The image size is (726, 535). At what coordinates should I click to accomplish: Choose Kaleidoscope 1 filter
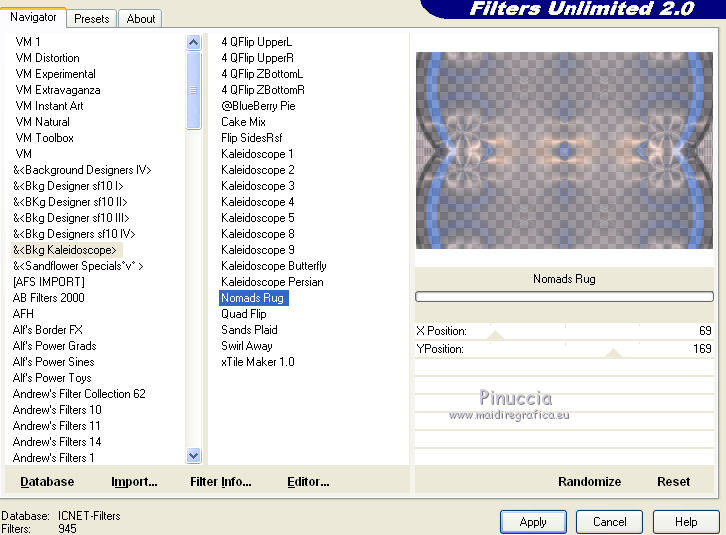(x=257, y=154)
